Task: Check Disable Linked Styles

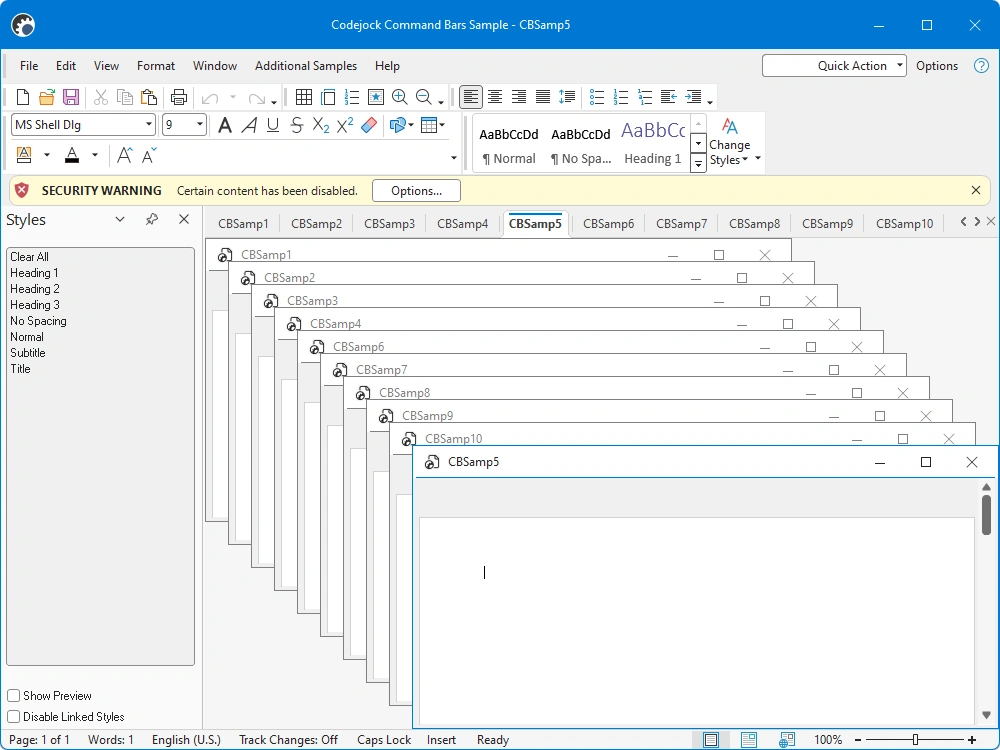Action: (x=13, y=716)
